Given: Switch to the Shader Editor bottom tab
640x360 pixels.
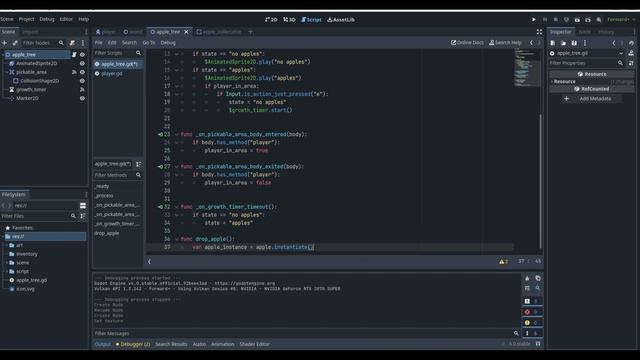Looking at the screenshot, I should click(254, 344).
